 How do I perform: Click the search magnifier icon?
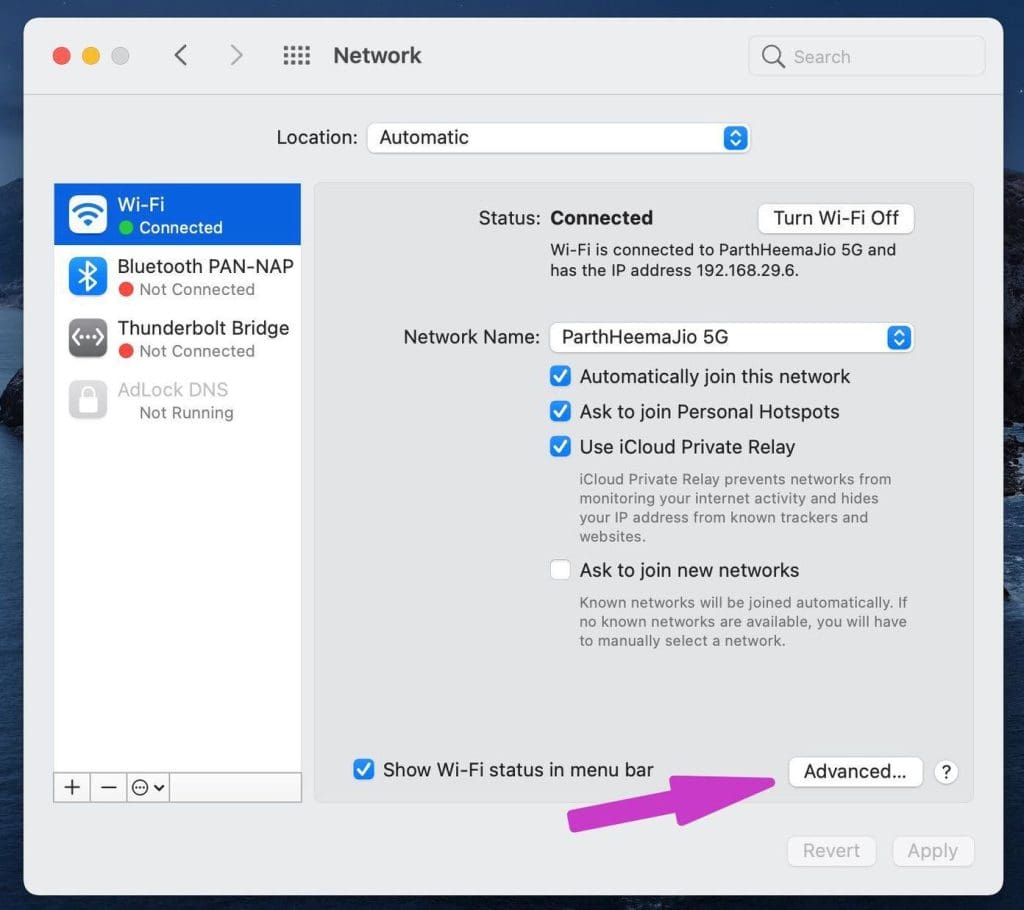pos(773,57)
